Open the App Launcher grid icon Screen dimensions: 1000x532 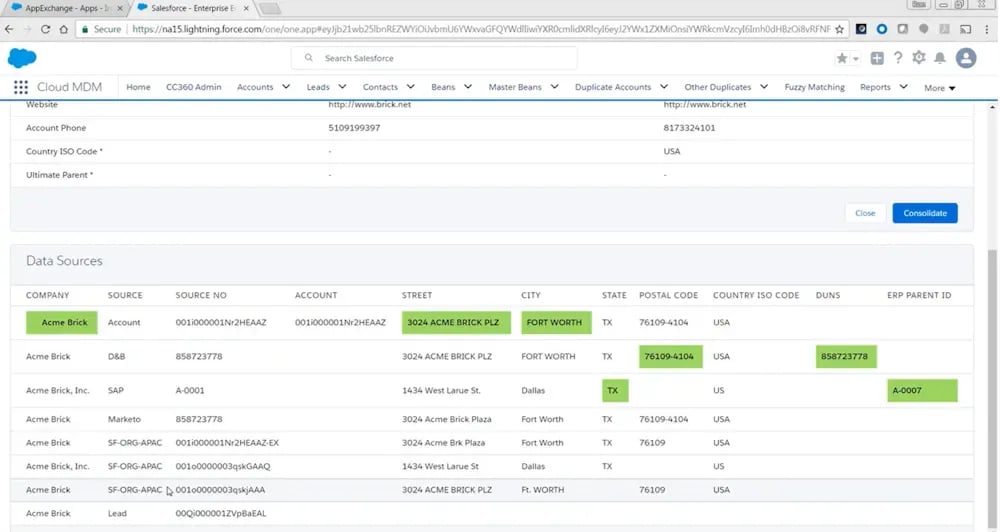point(20,87)
